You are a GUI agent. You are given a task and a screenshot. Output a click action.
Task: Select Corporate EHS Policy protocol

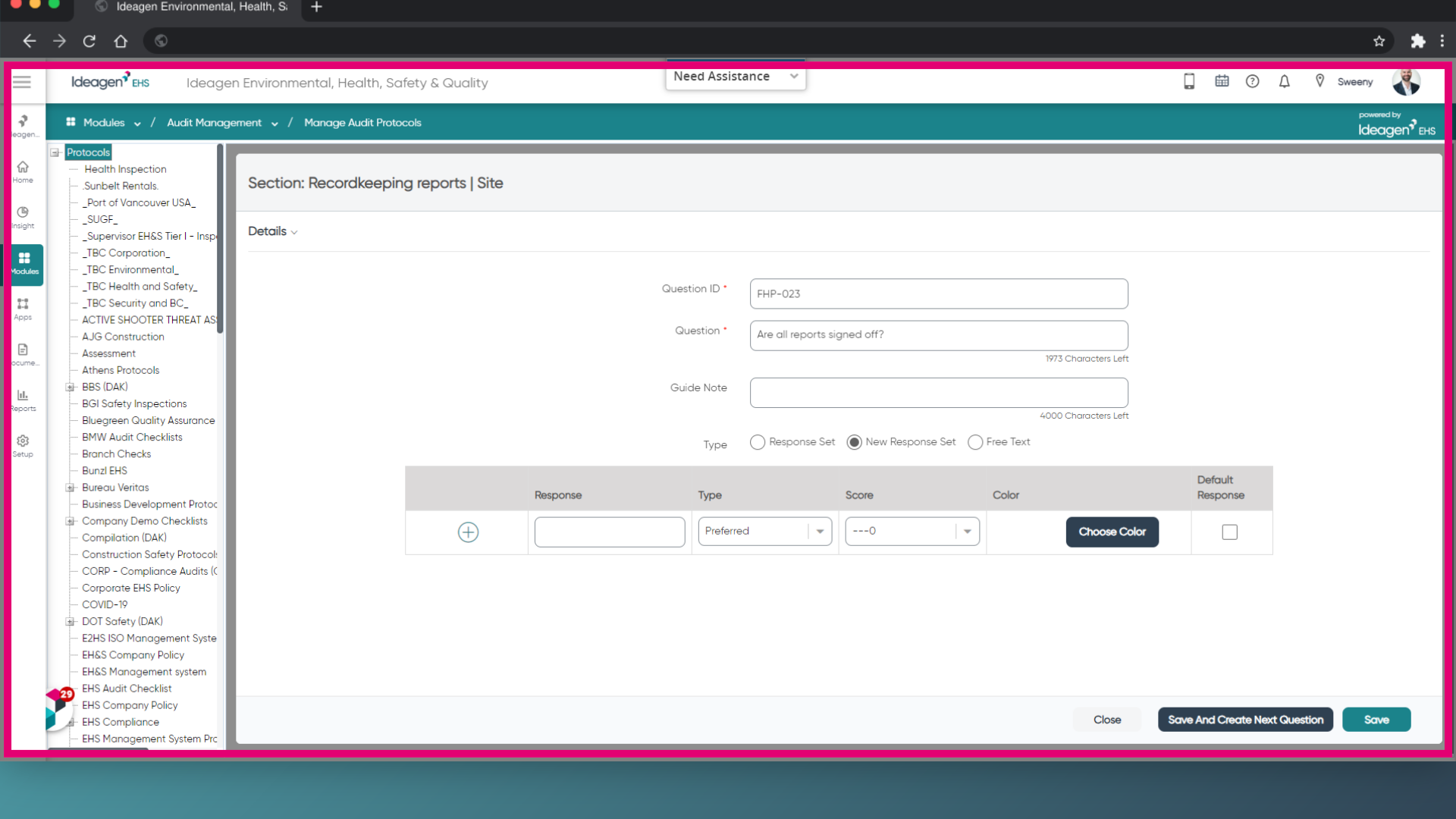(131, 588)
